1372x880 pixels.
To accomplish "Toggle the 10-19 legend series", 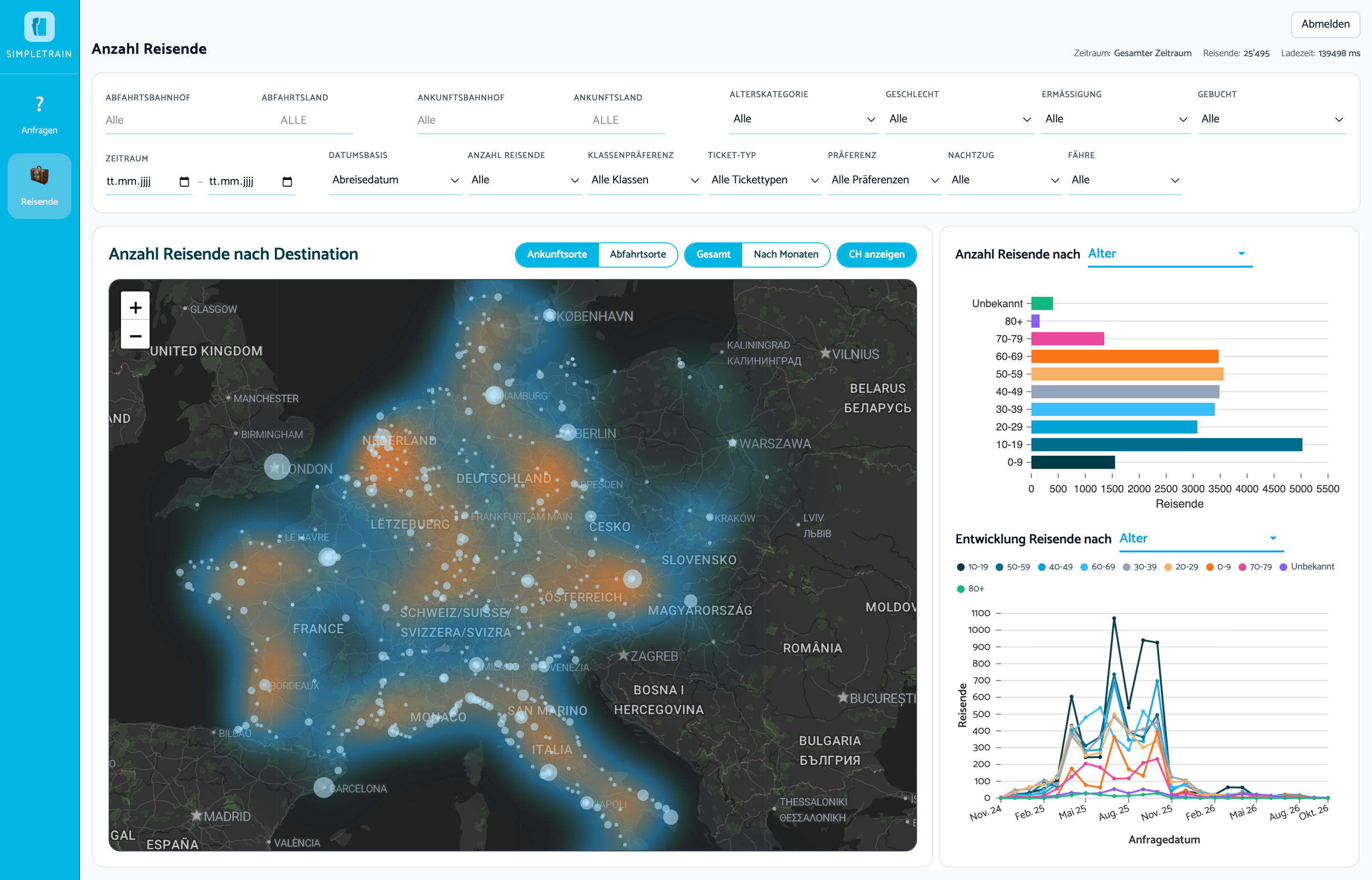I will tap(972, 567).
